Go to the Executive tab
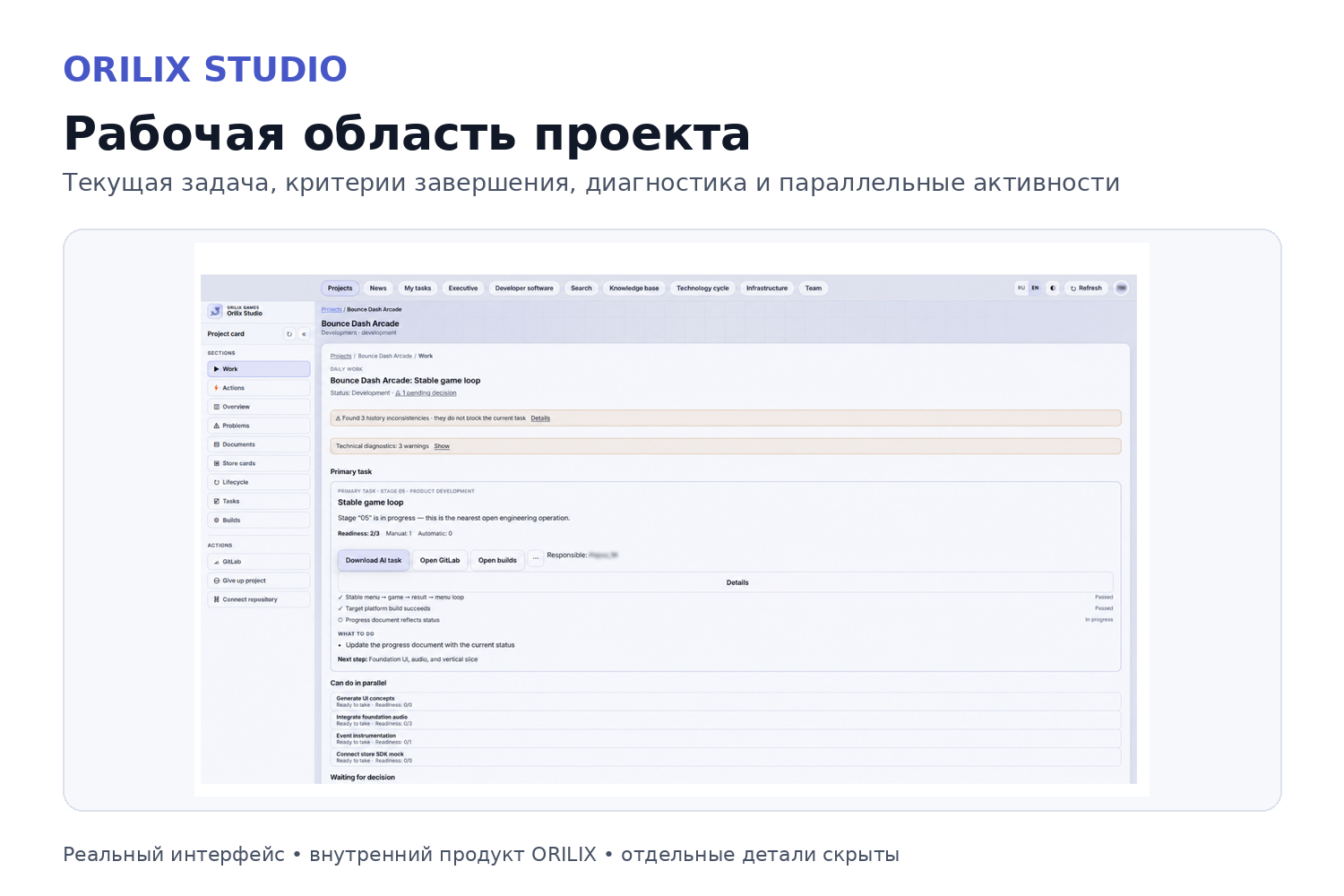Image resolution: width=1344 pixels, height=896 pixels. (463, 289)
